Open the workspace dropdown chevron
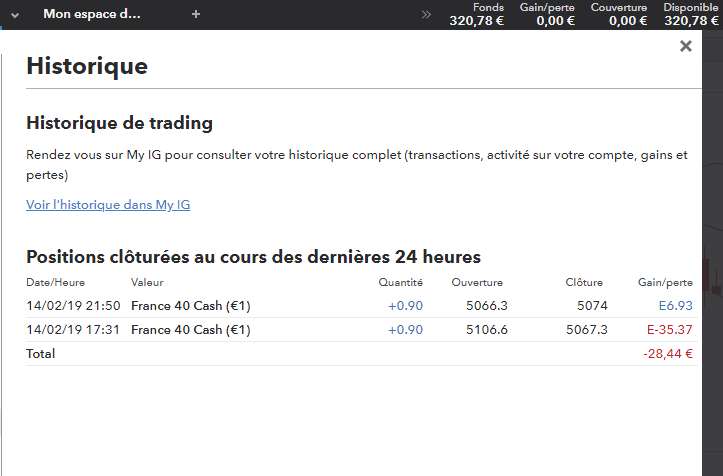The height and width of the screenshot is (476, 723). (x=15, y=15)
